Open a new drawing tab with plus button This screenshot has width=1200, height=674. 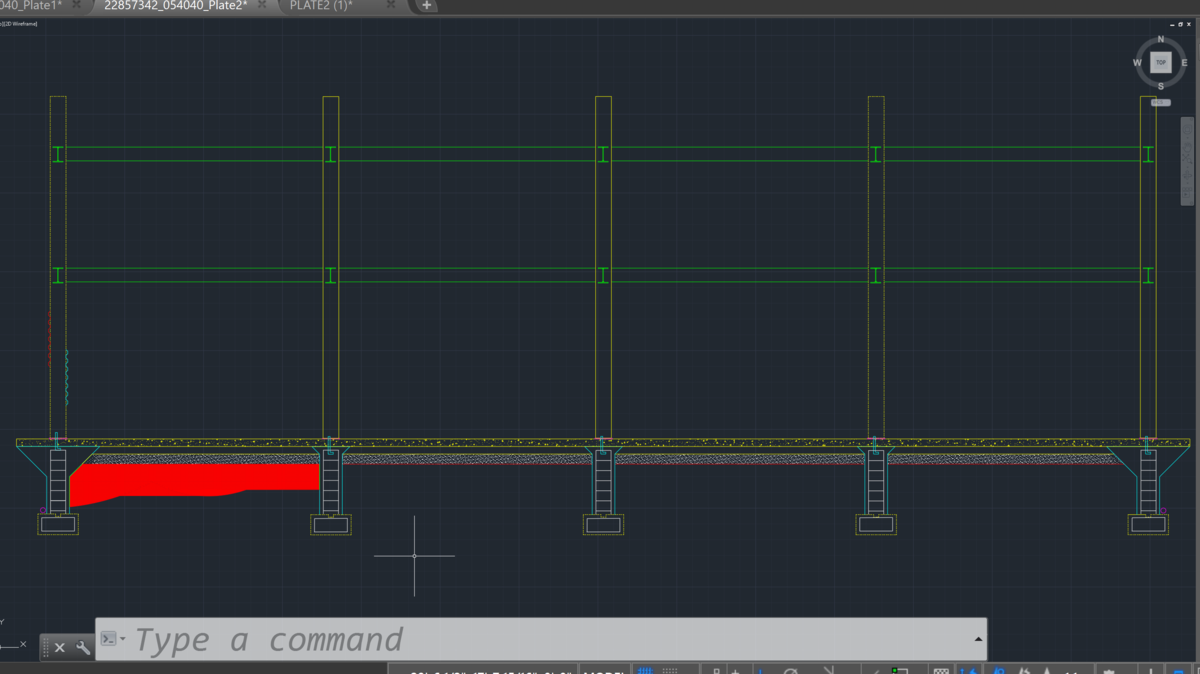(x=426, y=5)
